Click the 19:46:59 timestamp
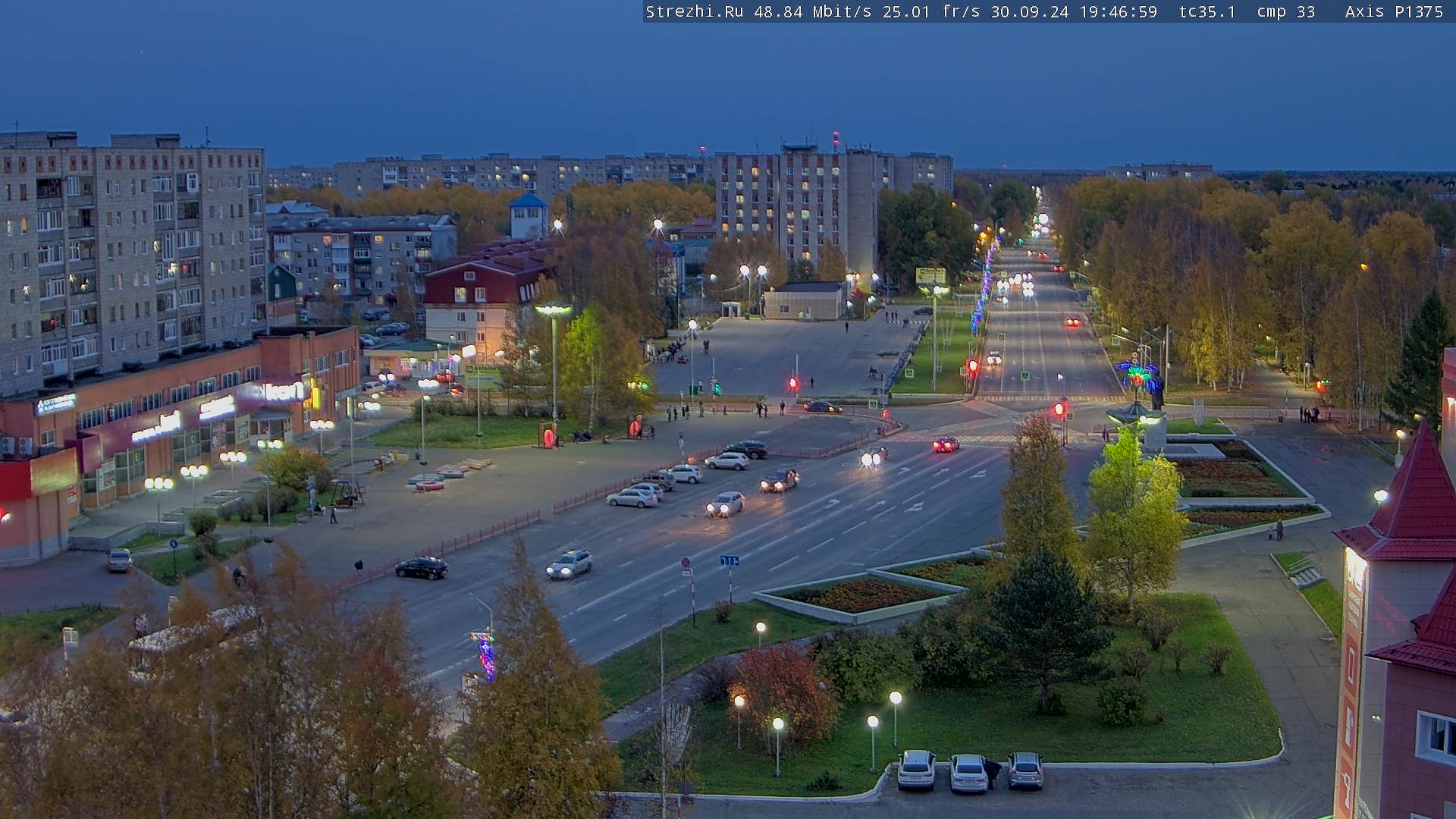Image resolution: width=1456 pixels, height=819 pixels. point(1119,12)
